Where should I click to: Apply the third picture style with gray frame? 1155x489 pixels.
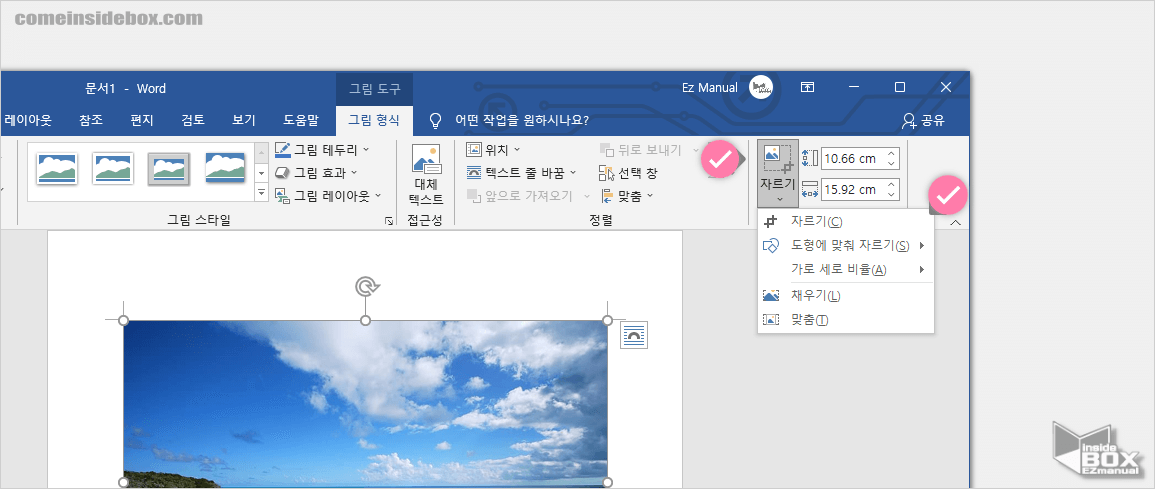coord(169,169)
